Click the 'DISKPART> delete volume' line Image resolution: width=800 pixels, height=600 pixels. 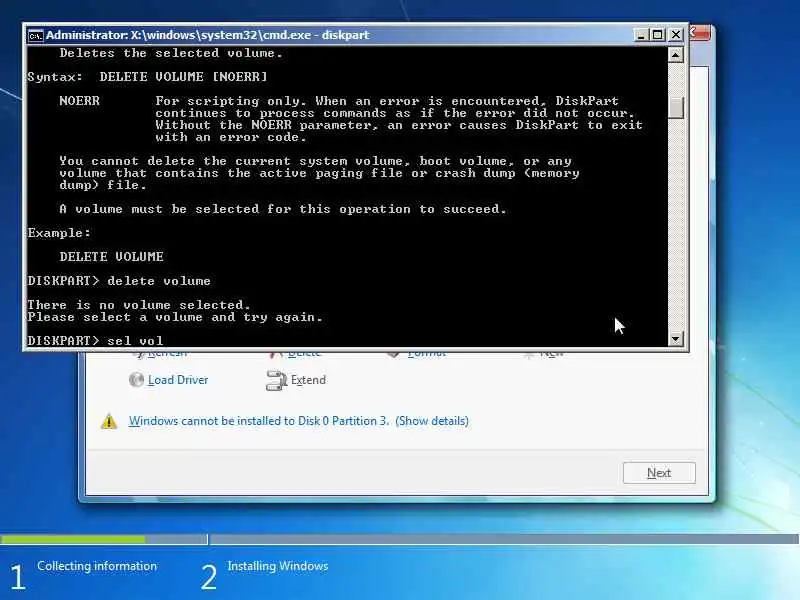(119, 281)
